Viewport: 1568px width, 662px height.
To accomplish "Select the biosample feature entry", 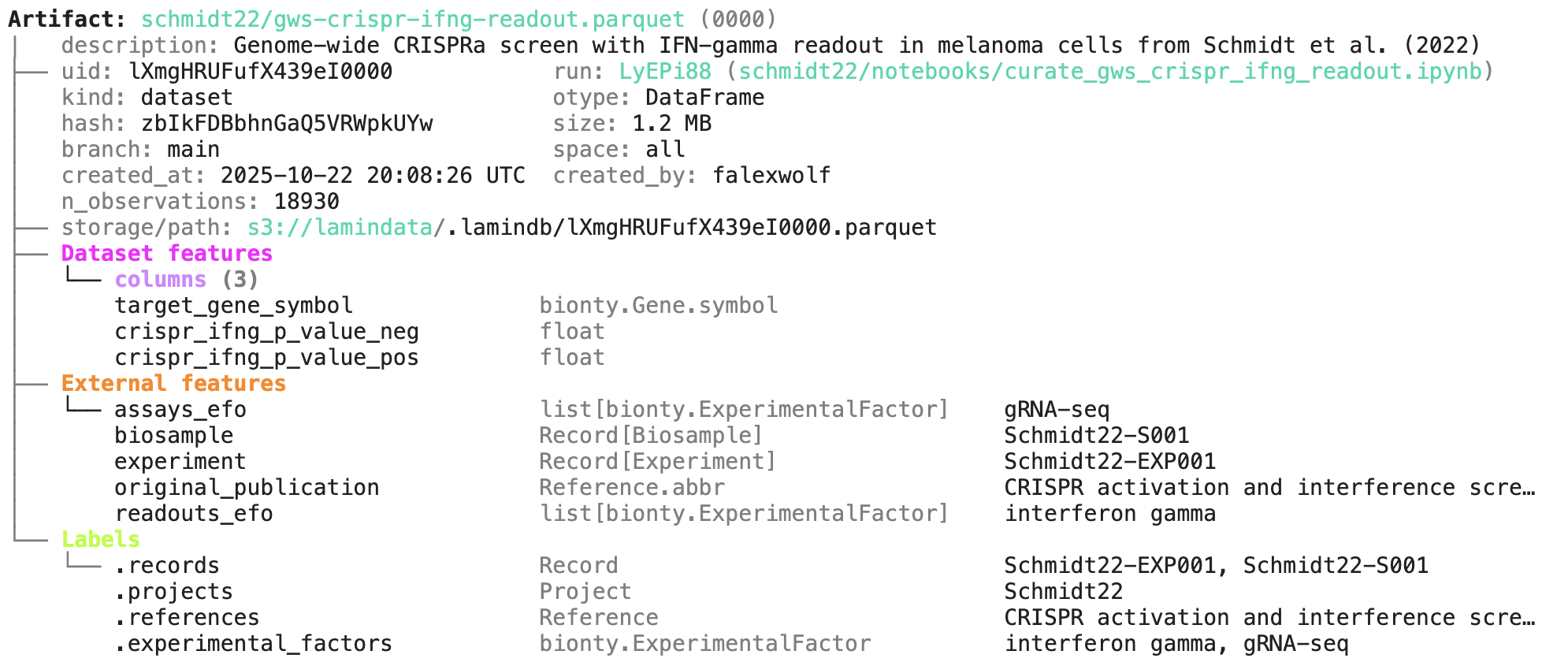I will click(x=173, y=435).
